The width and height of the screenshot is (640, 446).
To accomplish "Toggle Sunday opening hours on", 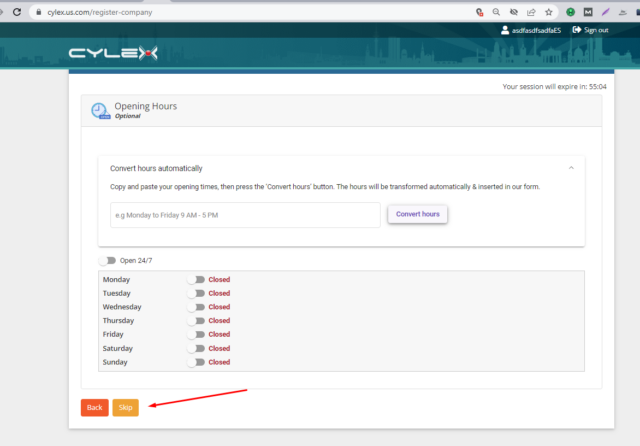I will [x=196, y=362].
